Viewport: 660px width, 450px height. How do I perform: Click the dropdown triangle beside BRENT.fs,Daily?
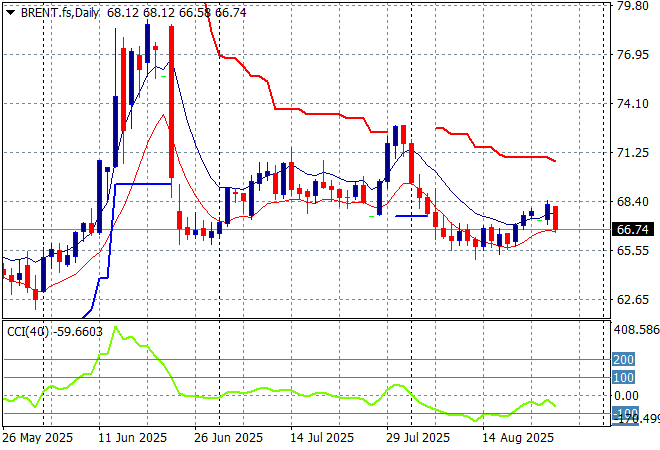click(10, 13)
